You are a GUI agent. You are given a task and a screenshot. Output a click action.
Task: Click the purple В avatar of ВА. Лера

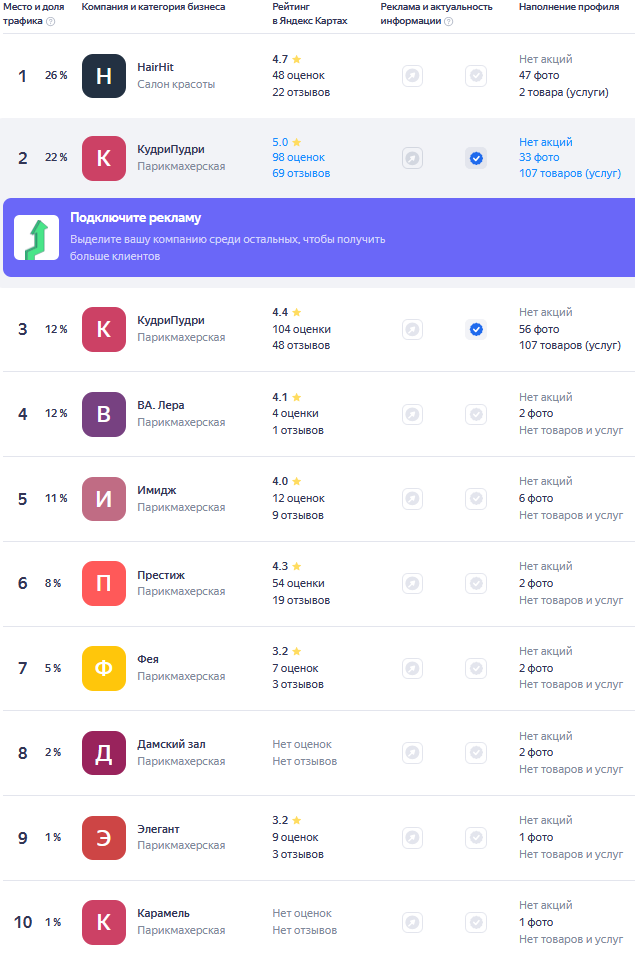coord(103,414)
